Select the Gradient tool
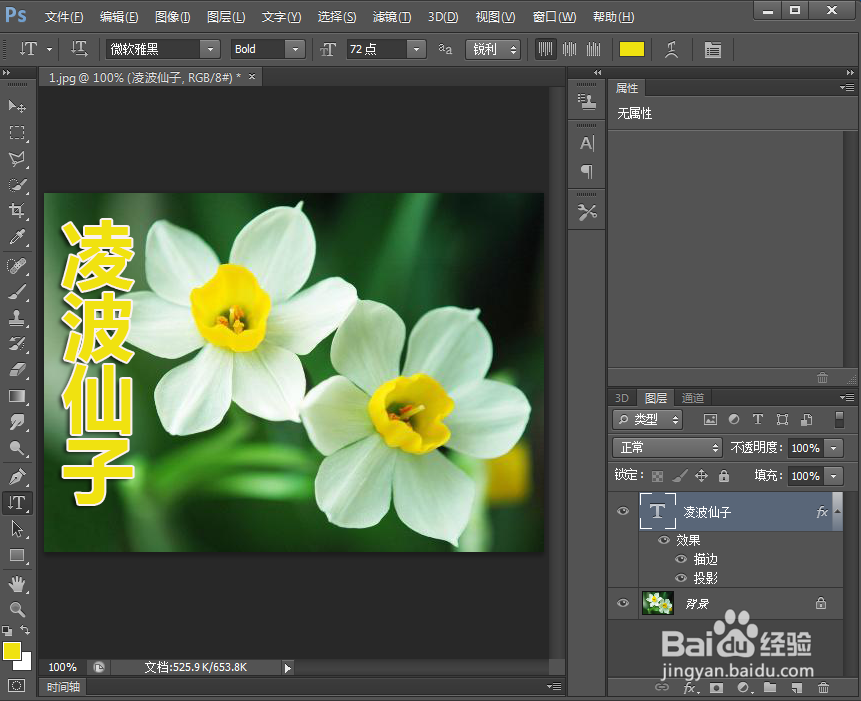Image resolution: width=861 pixels, height=701 pixels. pyautogui.click(x=17, y=396)
